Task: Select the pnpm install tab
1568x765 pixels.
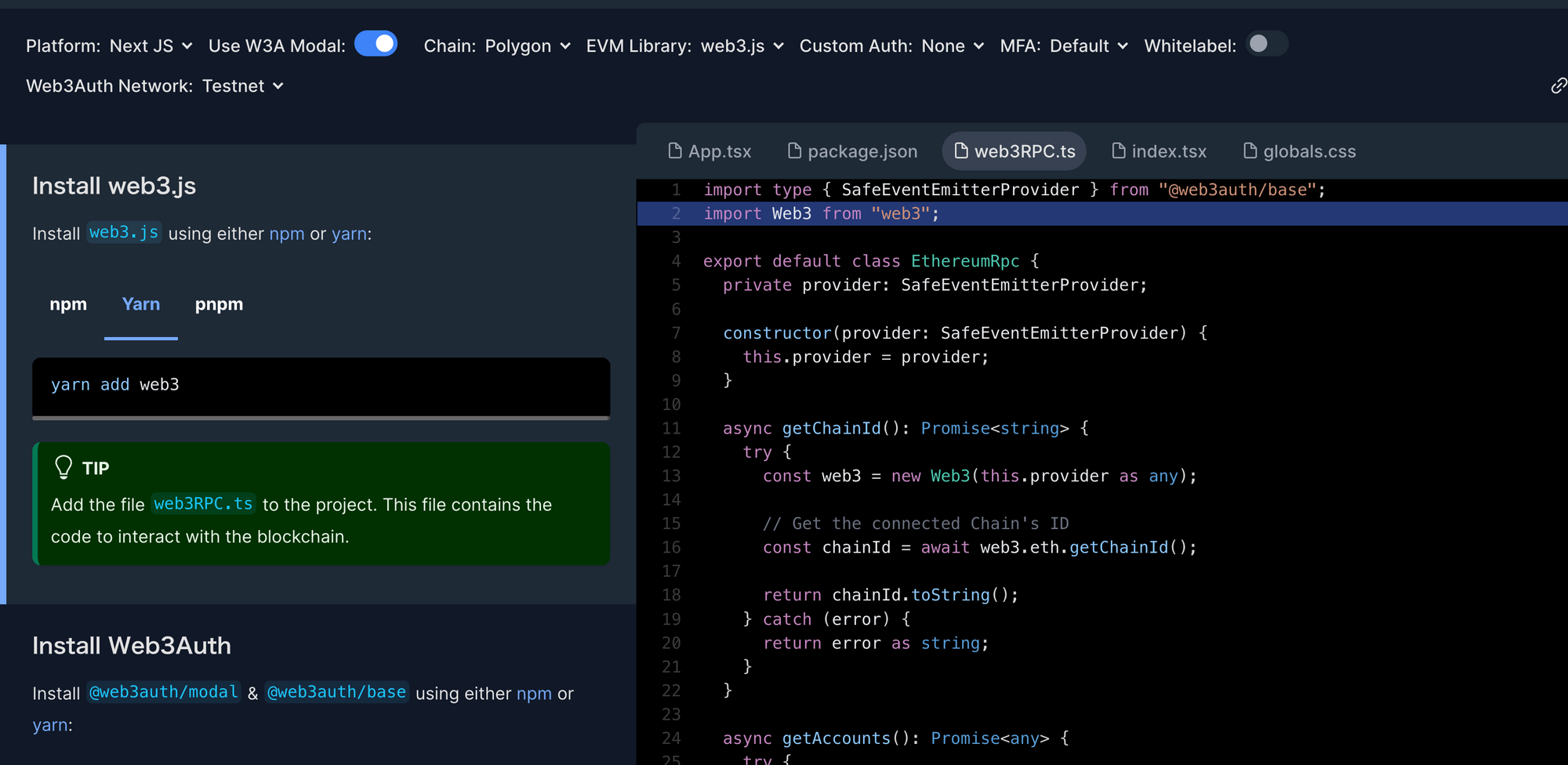Action: pos(219,304)
